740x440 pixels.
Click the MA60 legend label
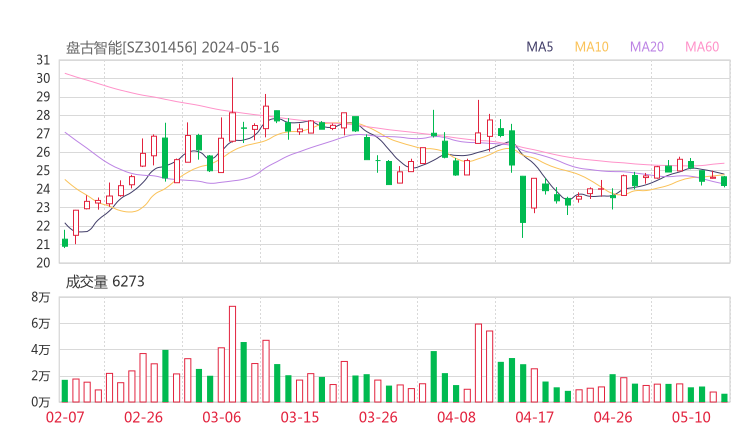[x=702, y=47]
